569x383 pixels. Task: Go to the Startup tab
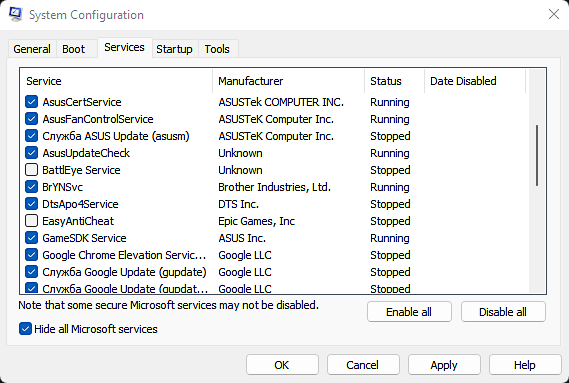click(x=174, y=49)
